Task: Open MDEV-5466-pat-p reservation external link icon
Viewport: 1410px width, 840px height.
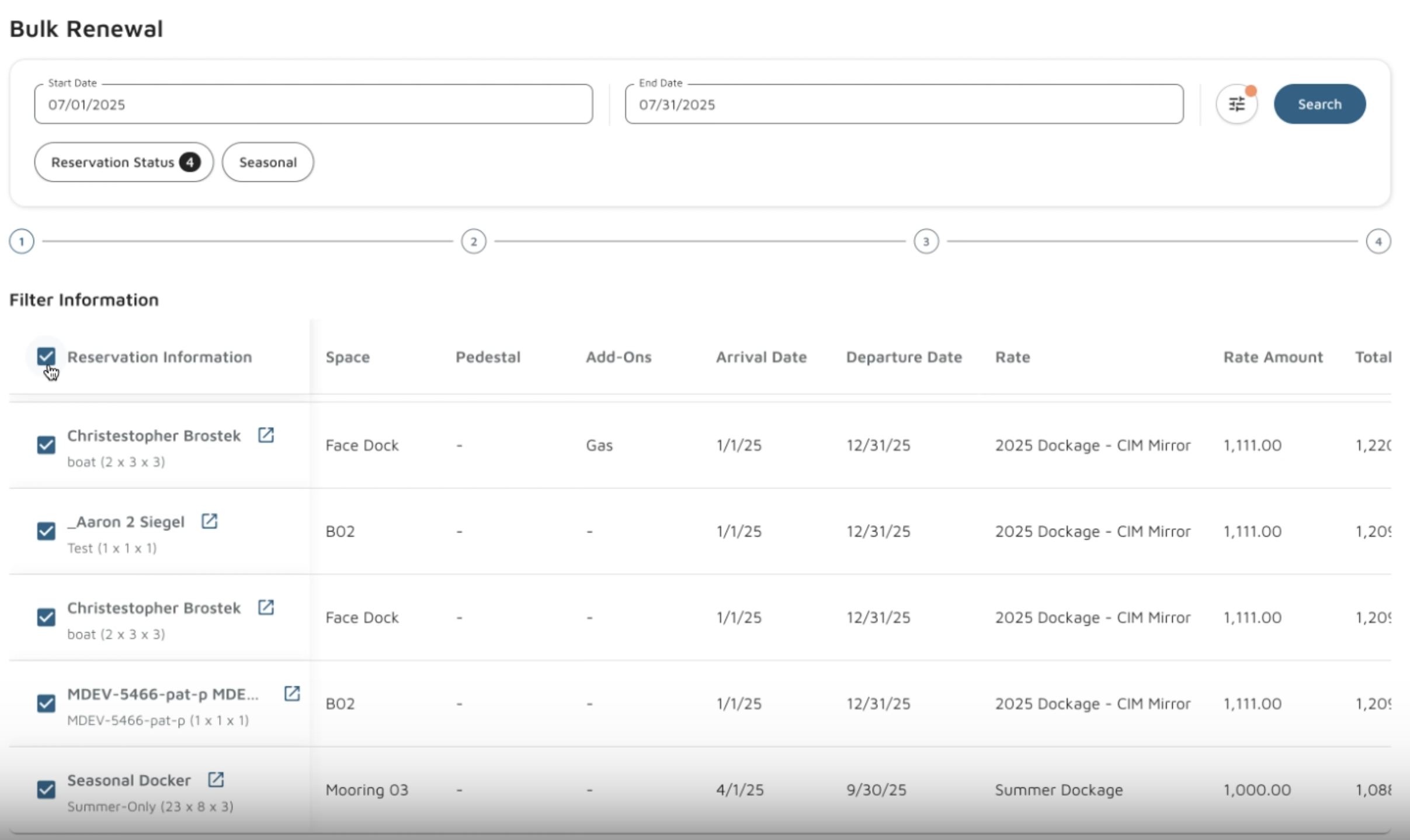Action: (291, 693)
